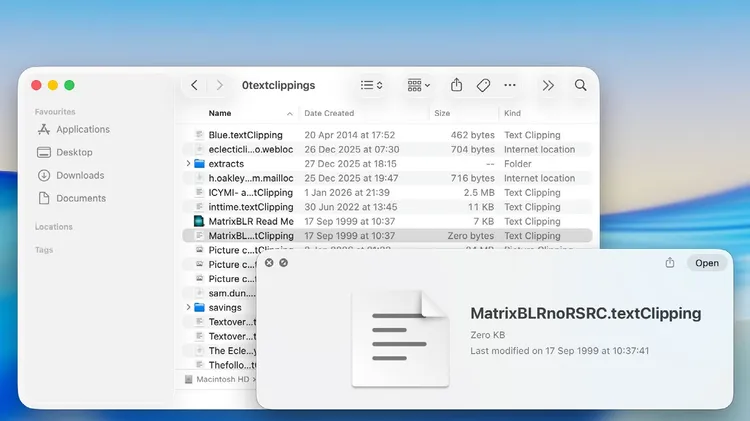The height and width of the screenshot is (421, 750).
Task: Open Downloads in the Finder sidebar
Action: tap(80, 175)
